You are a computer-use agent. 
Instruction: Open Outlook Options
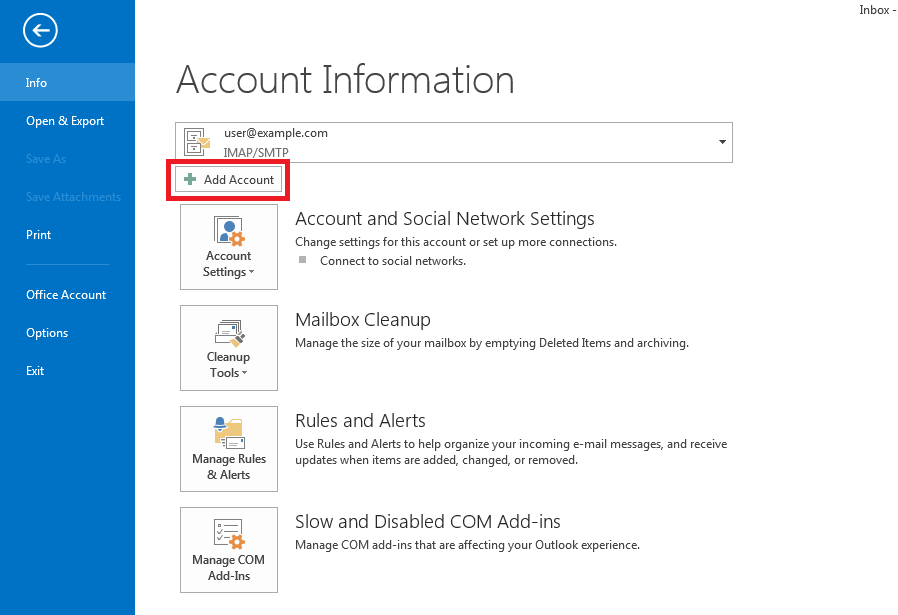tap(47, 333)
